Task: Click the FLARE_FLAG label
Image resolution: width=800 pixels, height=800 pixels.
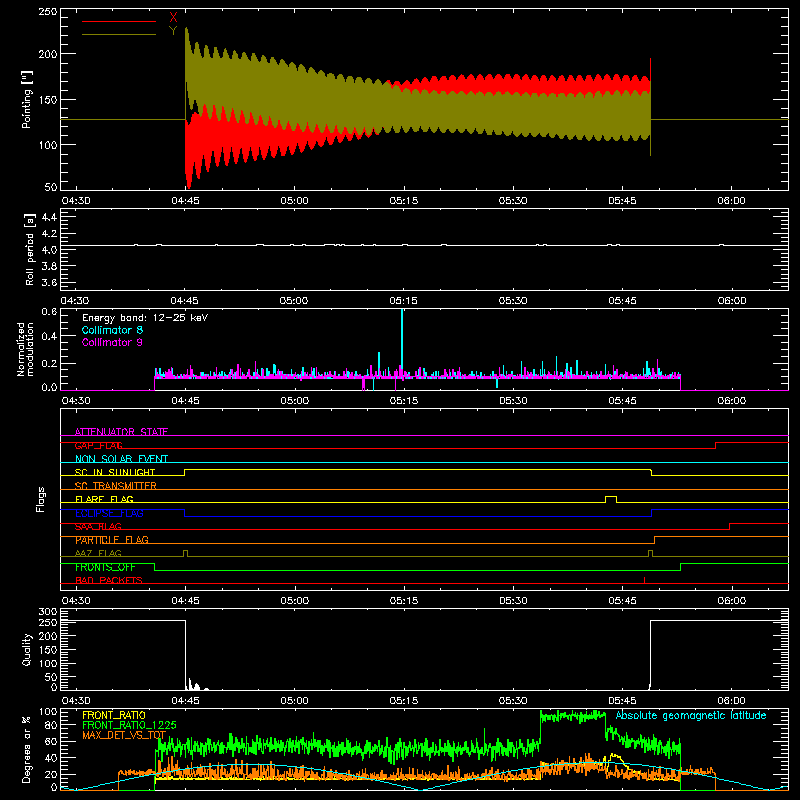Action: (104, 499)
